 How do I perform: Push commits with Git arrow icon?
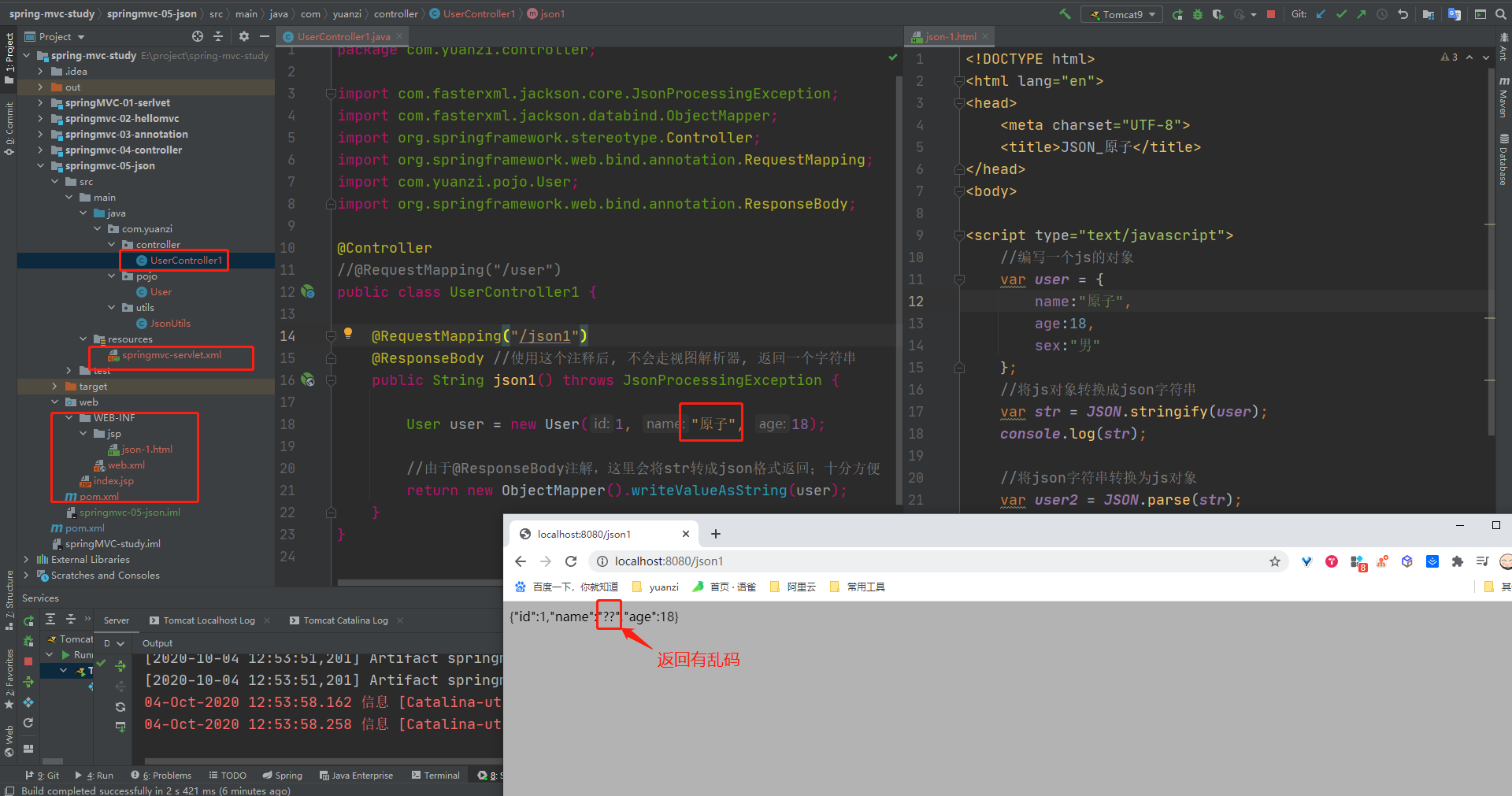pyautogui.click(x=1361, y=14)
